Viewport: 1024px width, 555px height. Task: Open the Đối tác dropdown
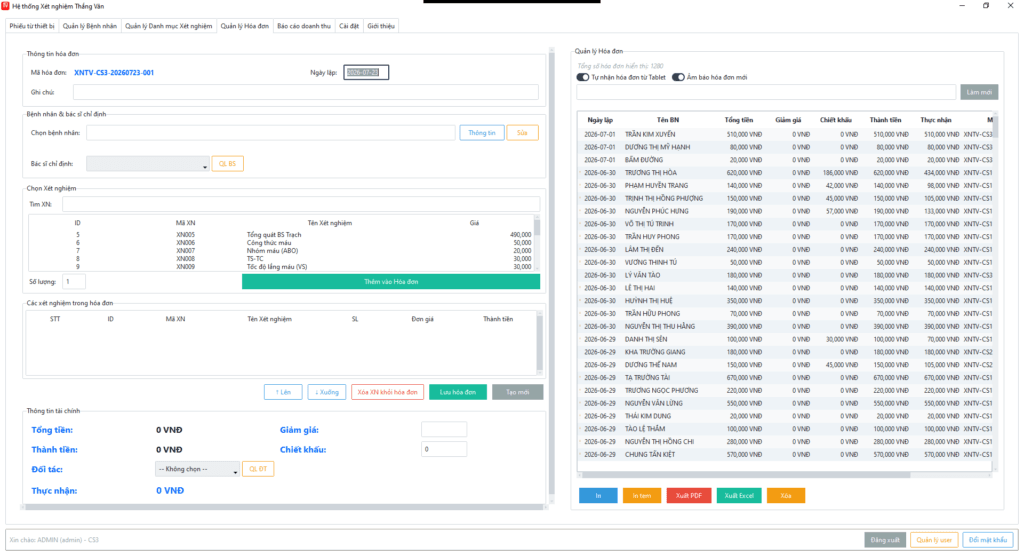[x=197, y=469]
